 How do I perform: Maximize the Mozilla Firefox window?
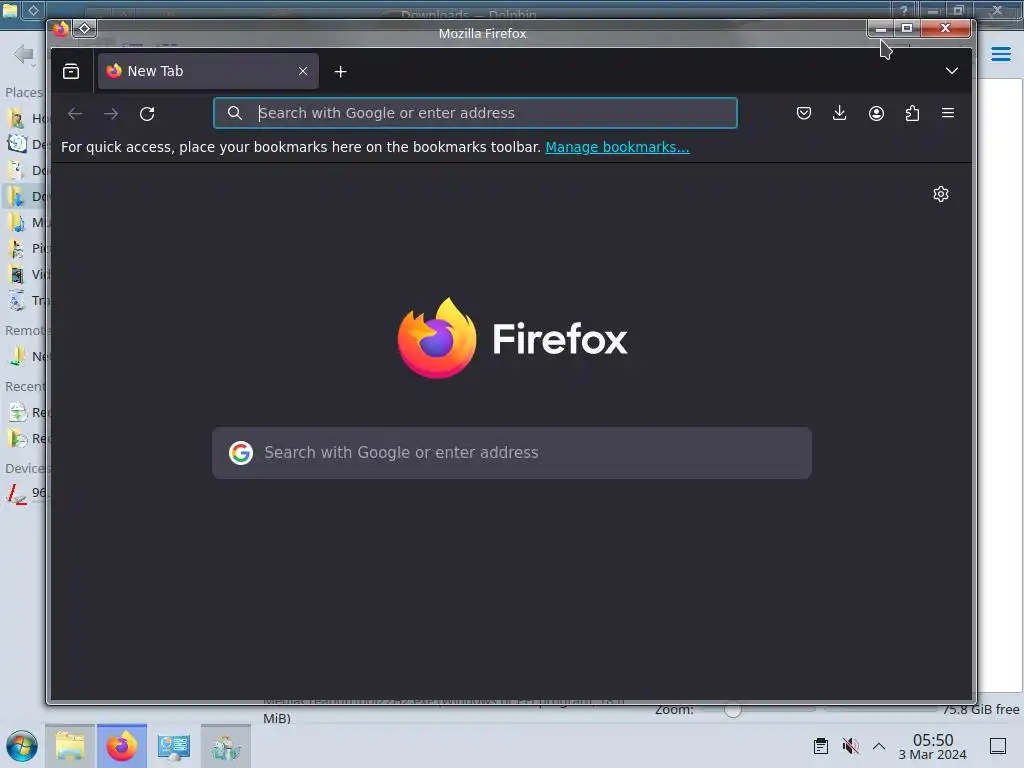[907, 28]
